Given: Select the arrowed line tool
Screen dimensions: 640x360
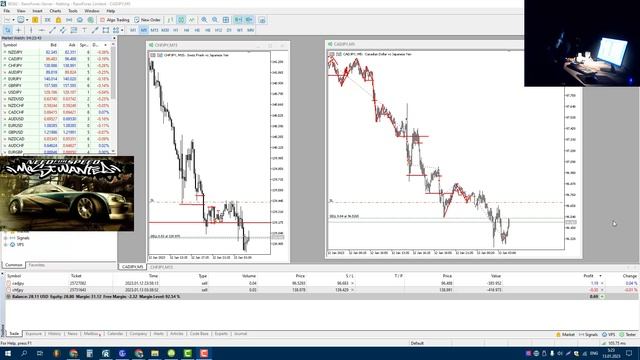Looking at the screenshot, I should (95, 30).
